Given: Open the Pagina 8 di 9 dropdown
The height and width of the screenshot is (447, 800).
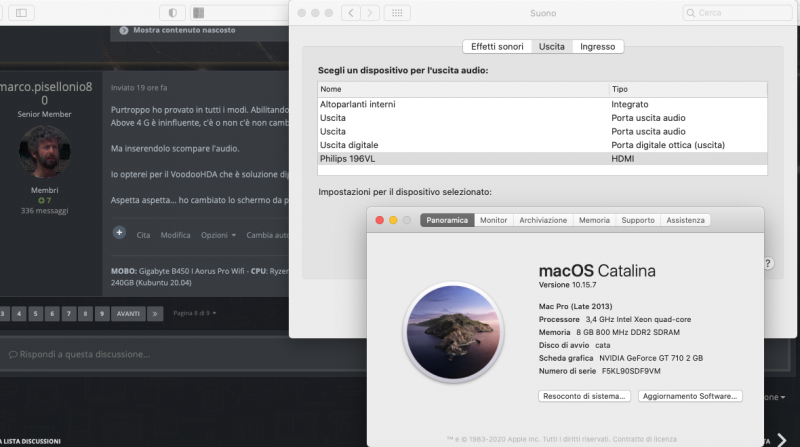Looking at the screenshot, I should click(194, 313).
